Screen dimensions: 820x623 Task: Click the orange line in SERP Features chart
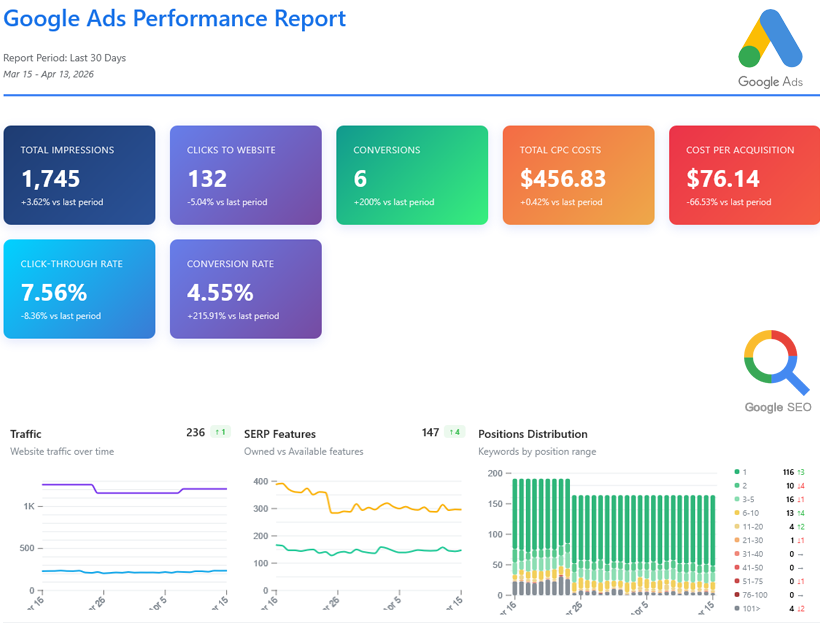(400, 507)
